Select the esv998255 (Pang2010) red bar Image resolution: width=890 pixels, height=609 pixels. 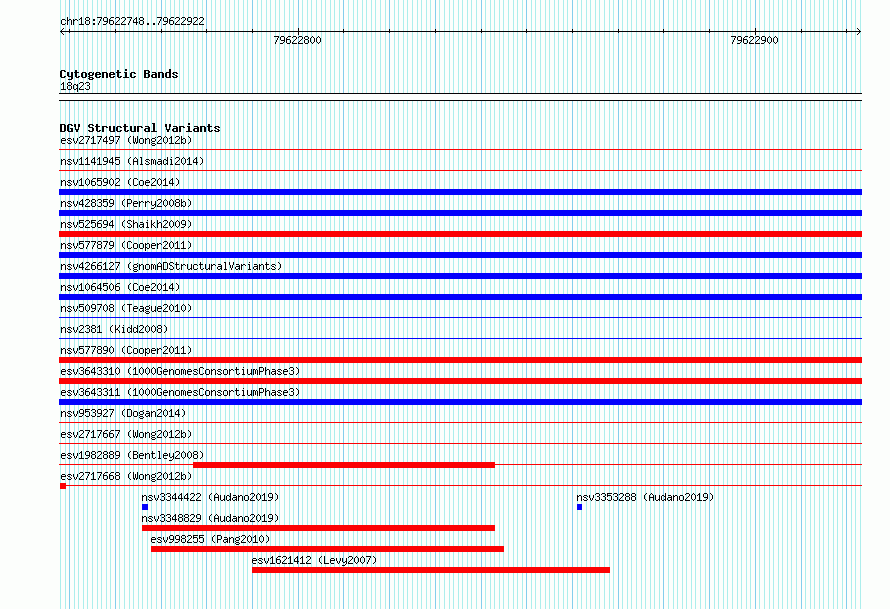[x=328, y=549]
